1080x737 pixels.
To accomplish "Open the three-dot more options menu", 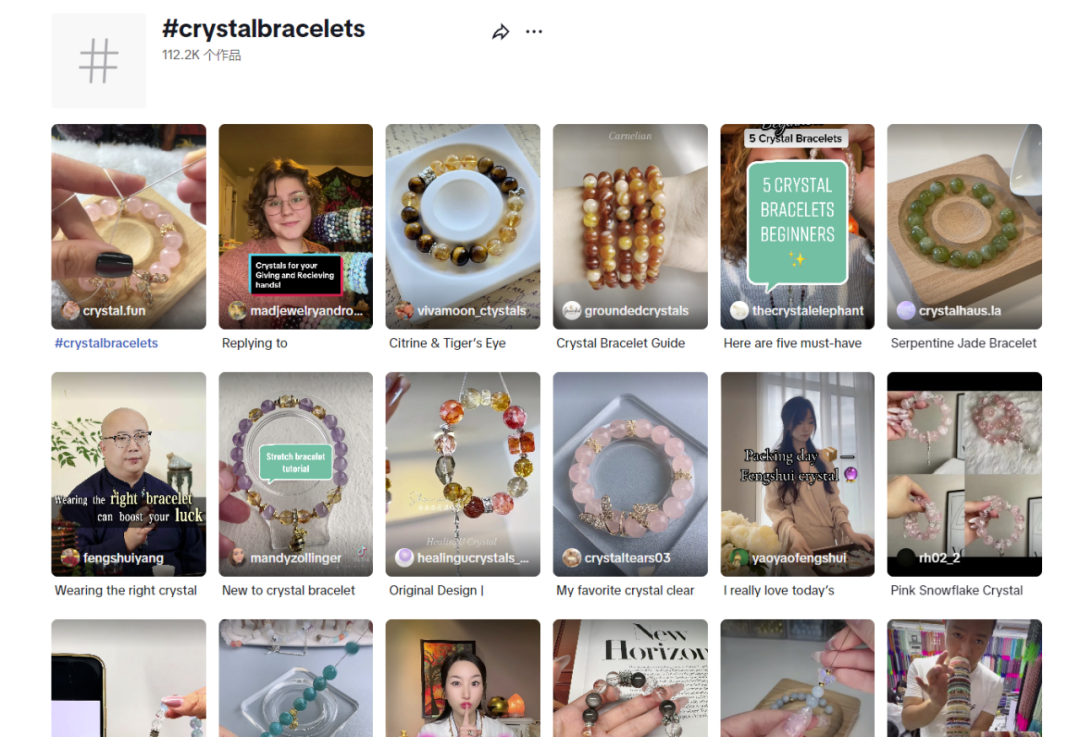I will click(x=534, y=32).
